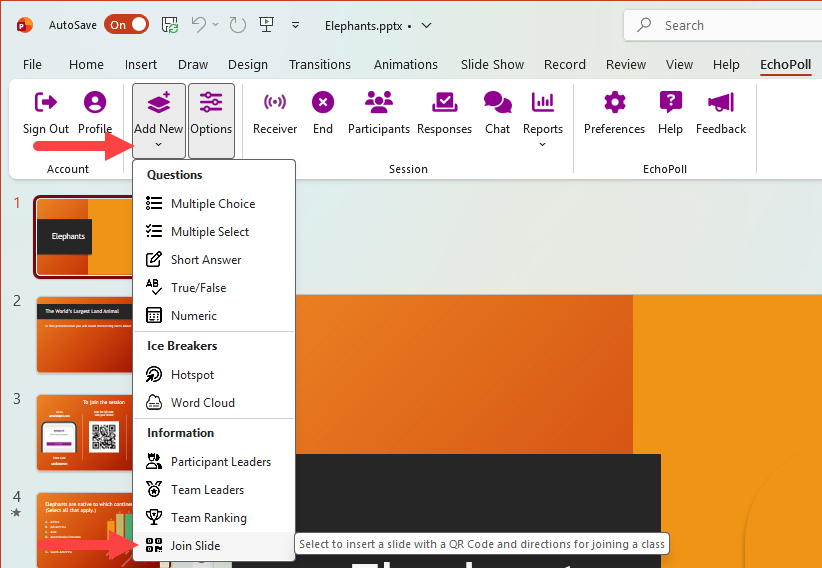Add a Short Answer question

214,260
